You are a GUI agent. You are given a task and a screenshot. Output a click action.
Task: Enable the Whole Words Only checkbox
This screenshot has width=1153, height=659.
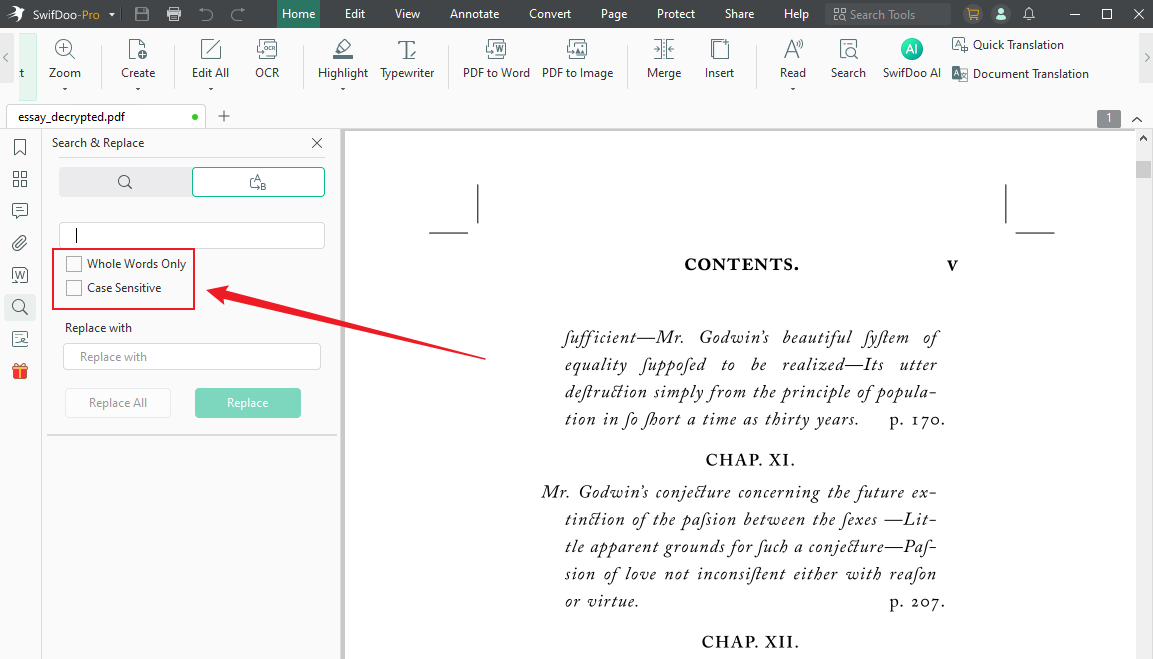73,263
